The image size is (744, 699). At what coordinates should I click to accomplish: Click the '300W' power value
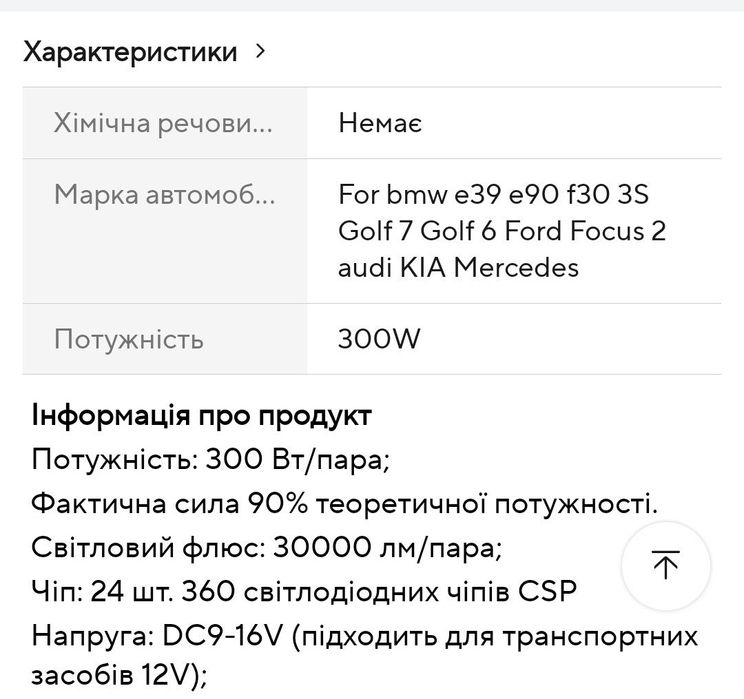coord(380,339)
